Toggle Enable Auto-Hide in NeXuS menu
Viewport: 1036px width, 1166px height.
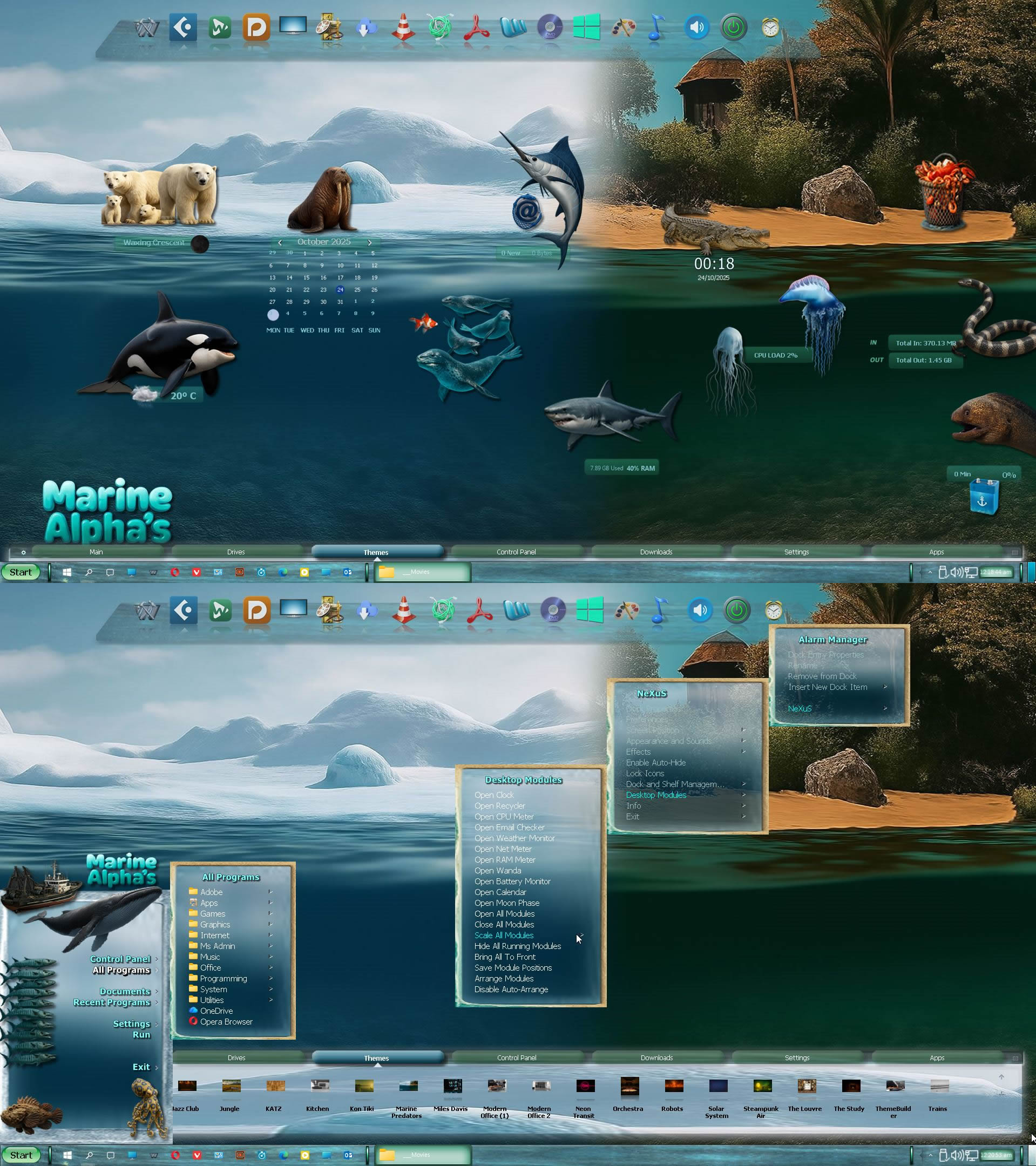click(655, 763)
